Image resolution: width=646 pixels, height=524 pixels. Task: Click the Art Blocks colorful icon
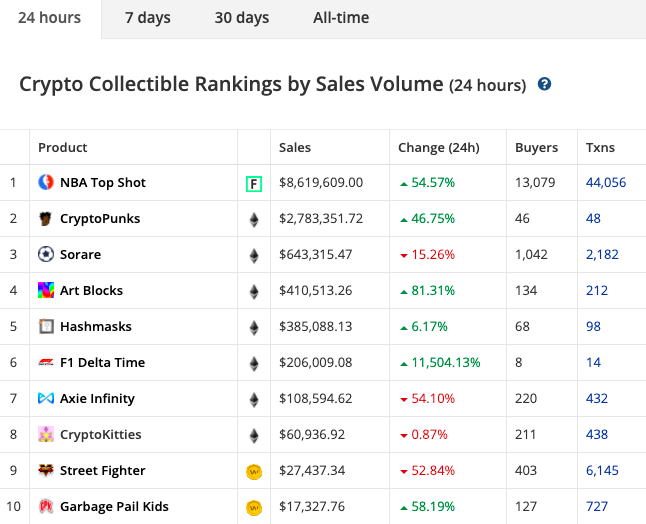(x=46, y=290)
